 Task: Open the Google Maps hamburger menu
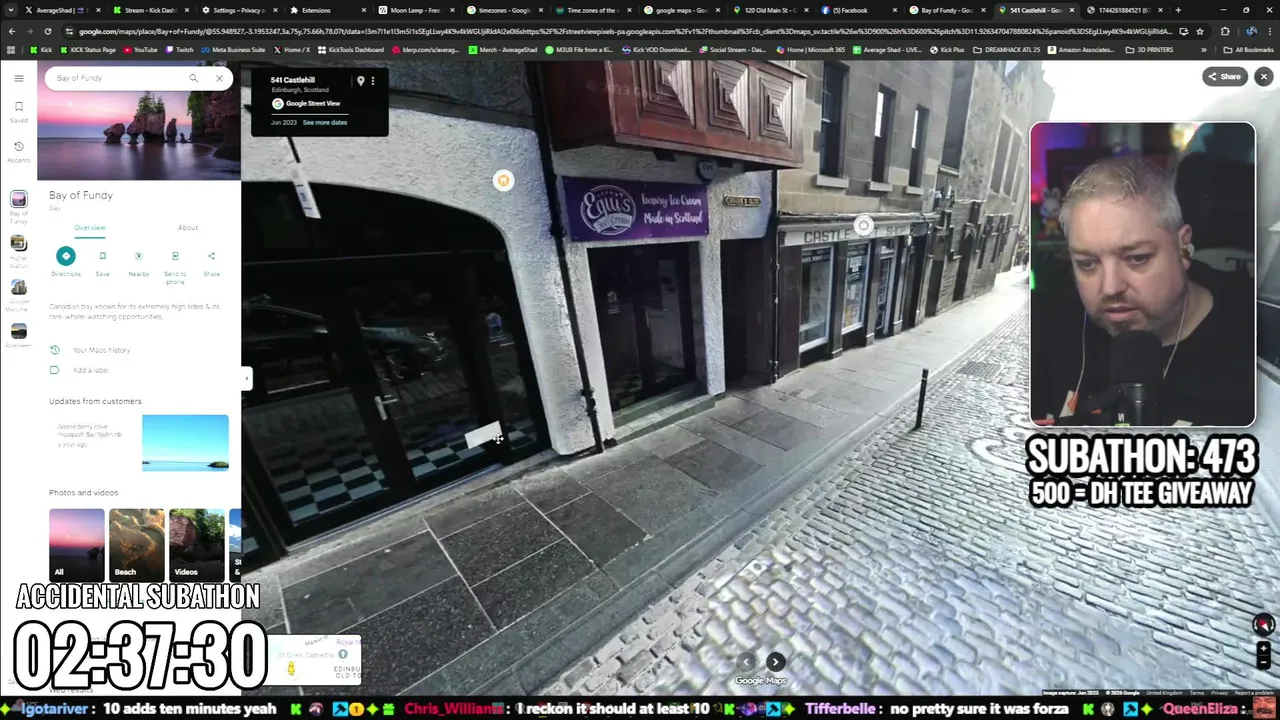[18, 78]
